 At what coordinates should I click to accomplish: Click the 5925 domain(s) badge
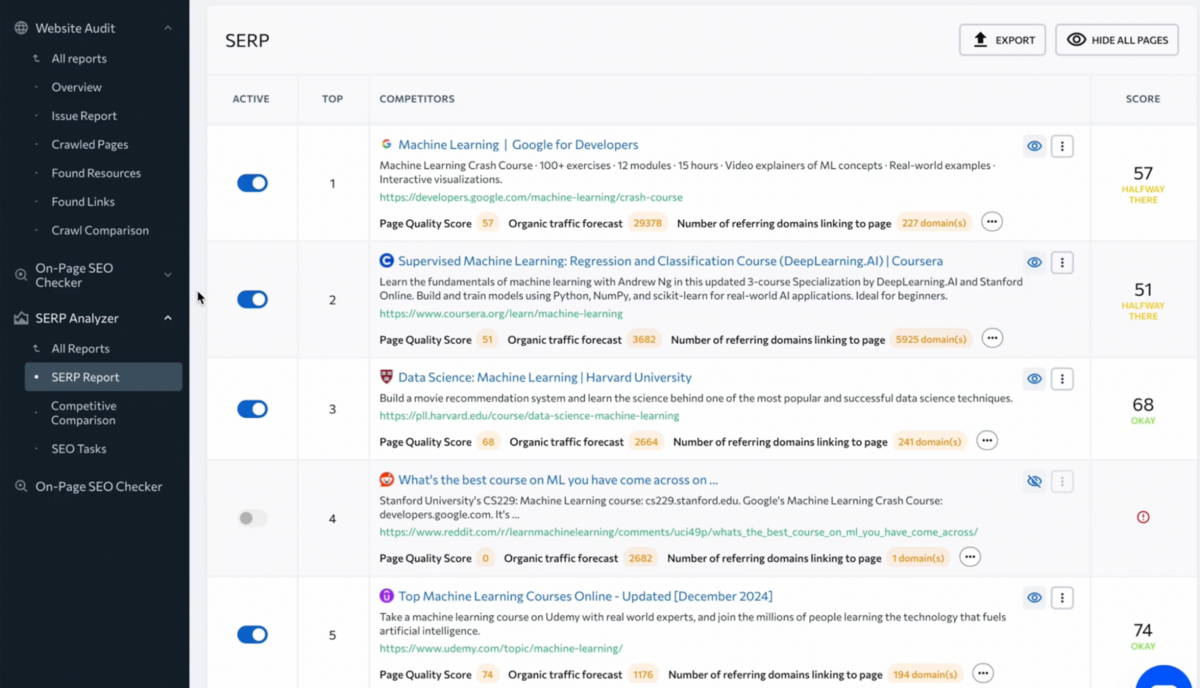931,339
